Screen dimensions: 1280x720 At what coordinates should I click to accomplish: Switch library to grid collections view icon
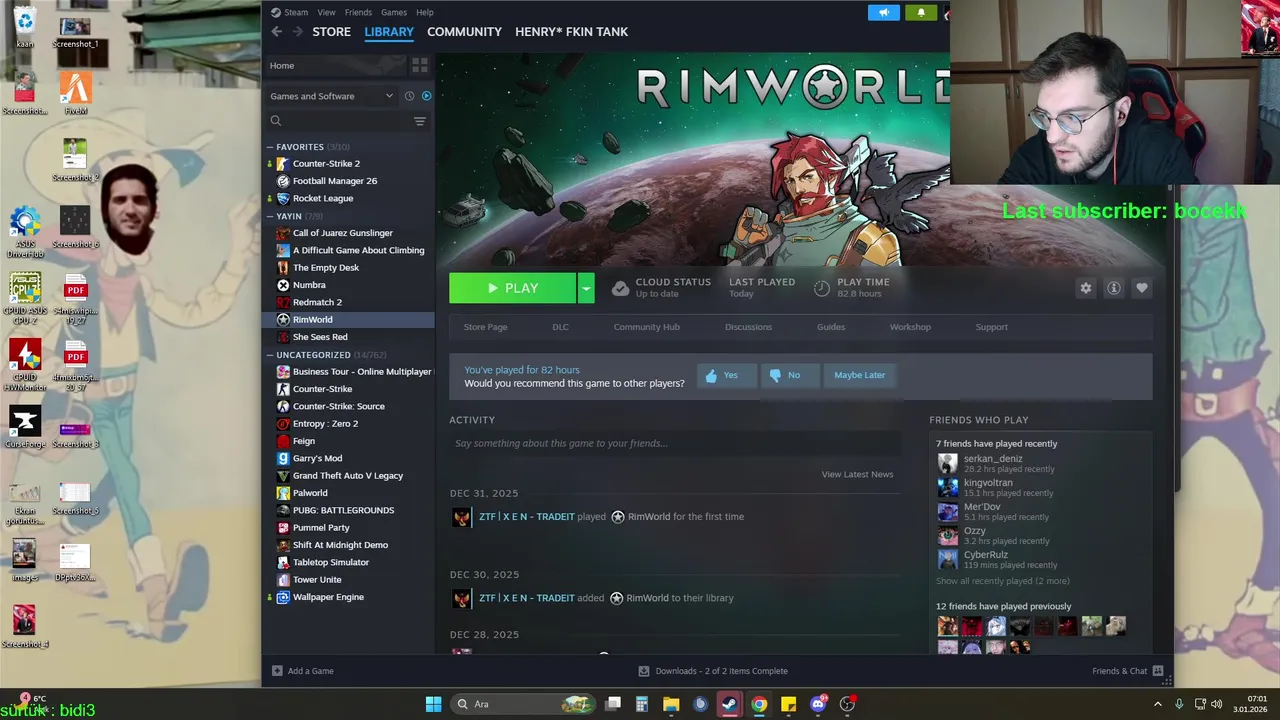tap(420, 66)
